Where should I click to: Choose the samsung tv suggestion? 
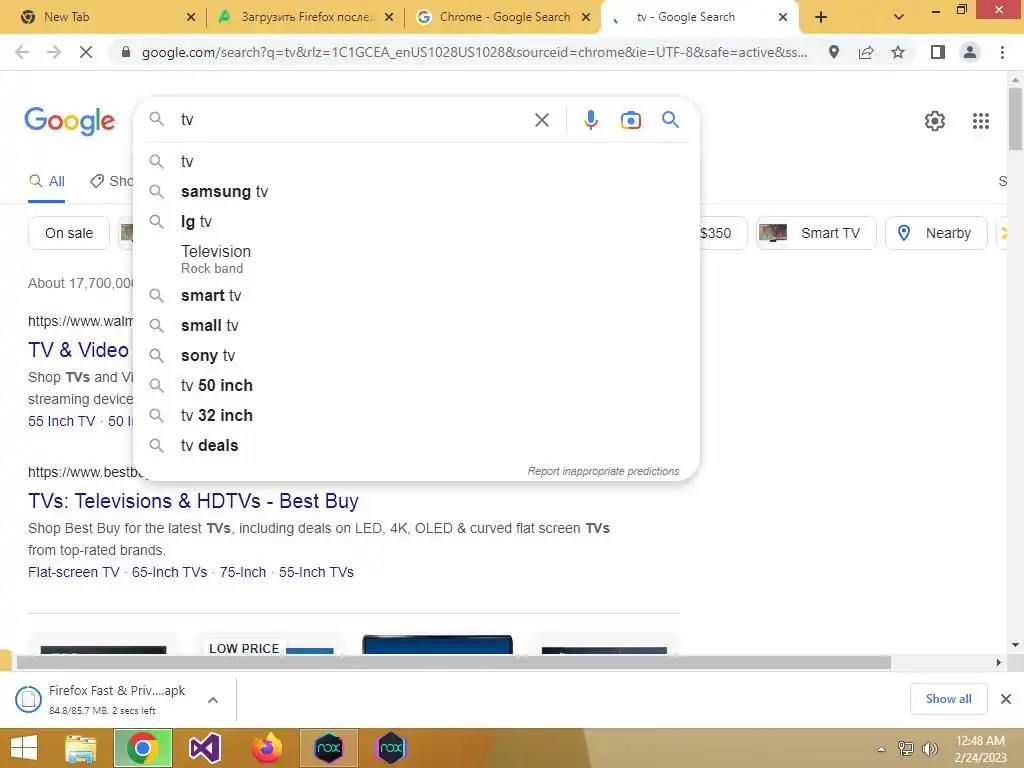point(416,191)
